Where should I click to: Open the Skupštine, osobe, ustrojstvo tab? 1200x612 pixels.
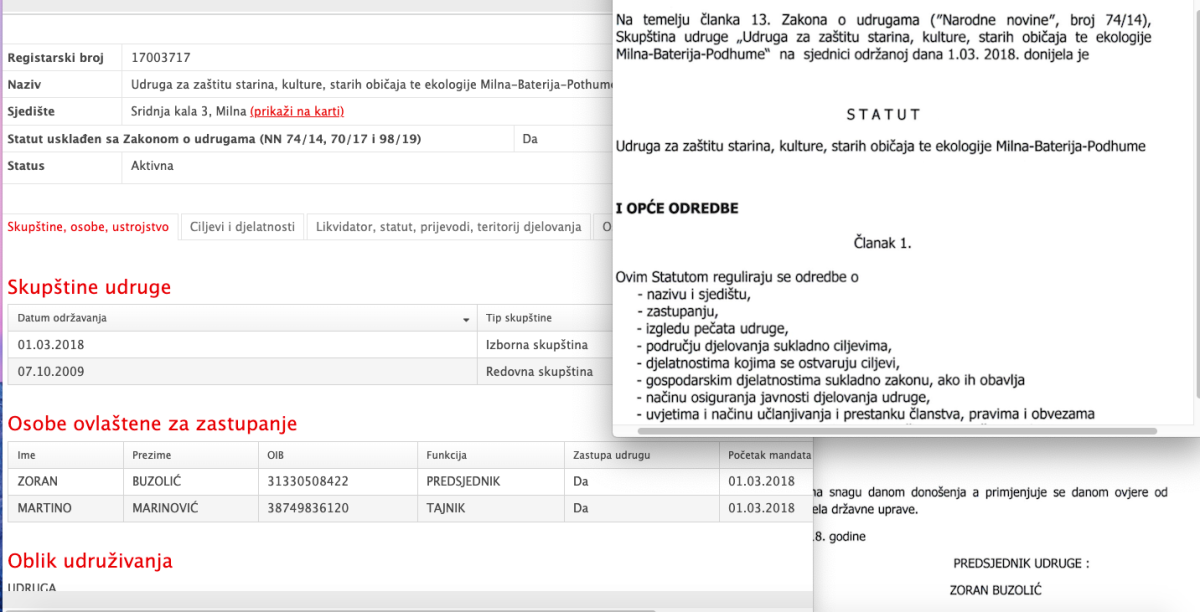[88, 227]
